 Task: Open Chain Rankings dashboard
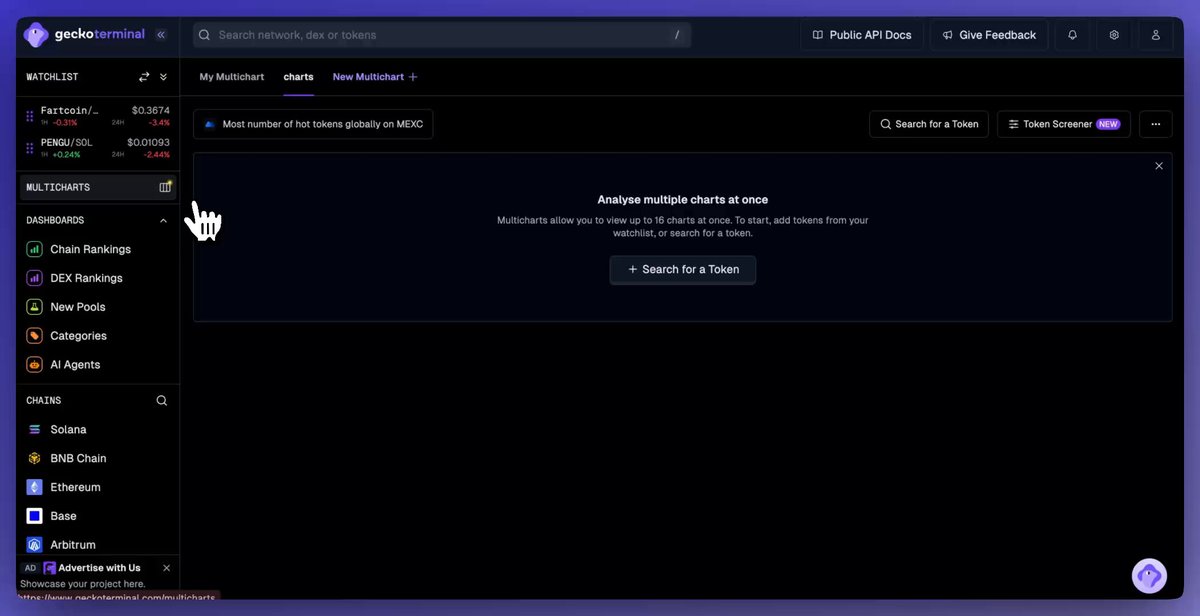pyautogui.click(x=89, y=248)
